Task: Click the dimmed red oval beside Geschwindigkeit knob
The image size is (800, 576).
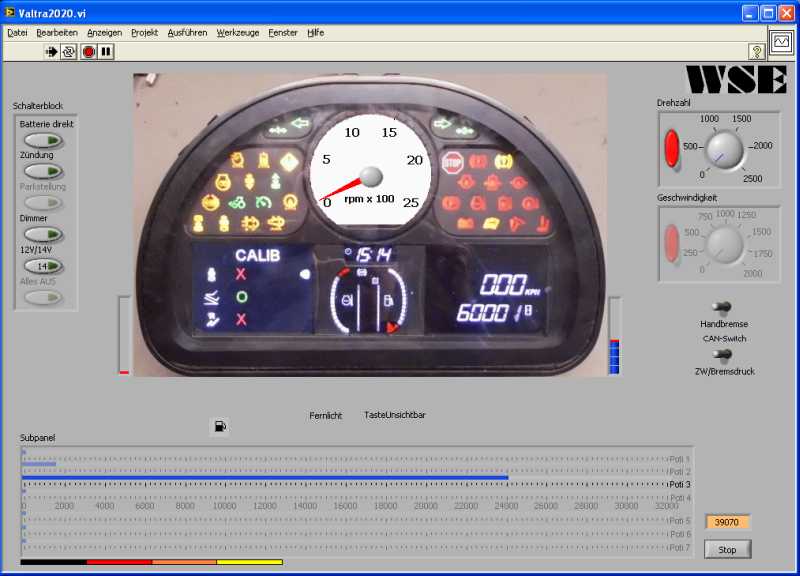Action: click(x=672, y=244)
